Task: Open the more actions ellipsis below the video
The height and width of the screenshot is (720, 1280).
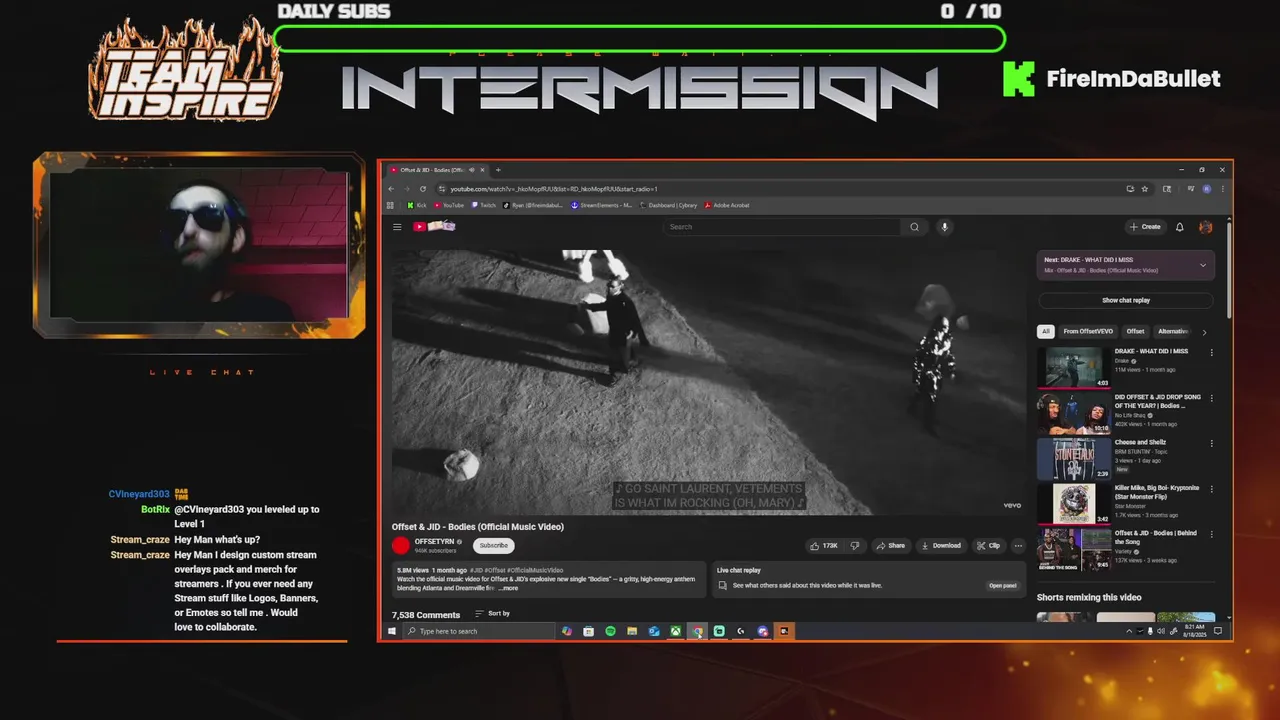Action: pyautogui.click(x=1018, y=546)
